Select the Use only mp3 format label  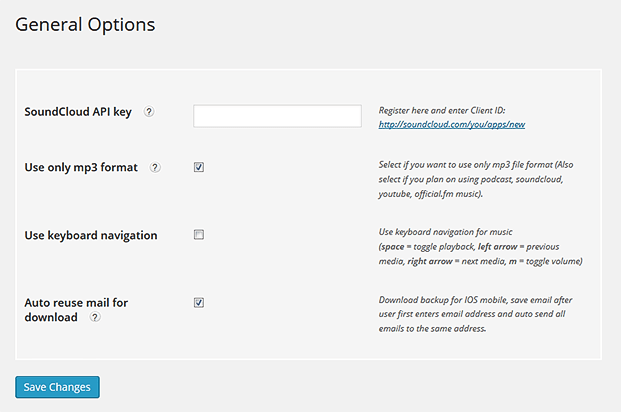(x=81, y=168)
